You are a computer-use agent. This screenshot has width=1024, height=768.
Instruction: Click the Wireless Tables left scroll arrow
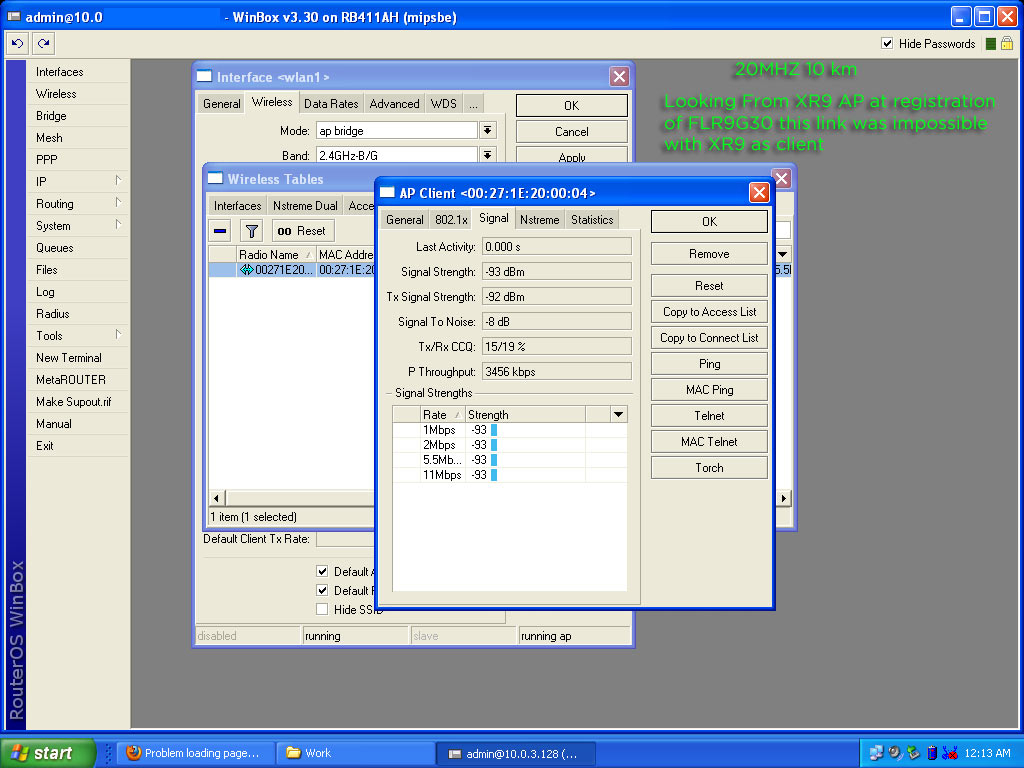click(217, 498)
